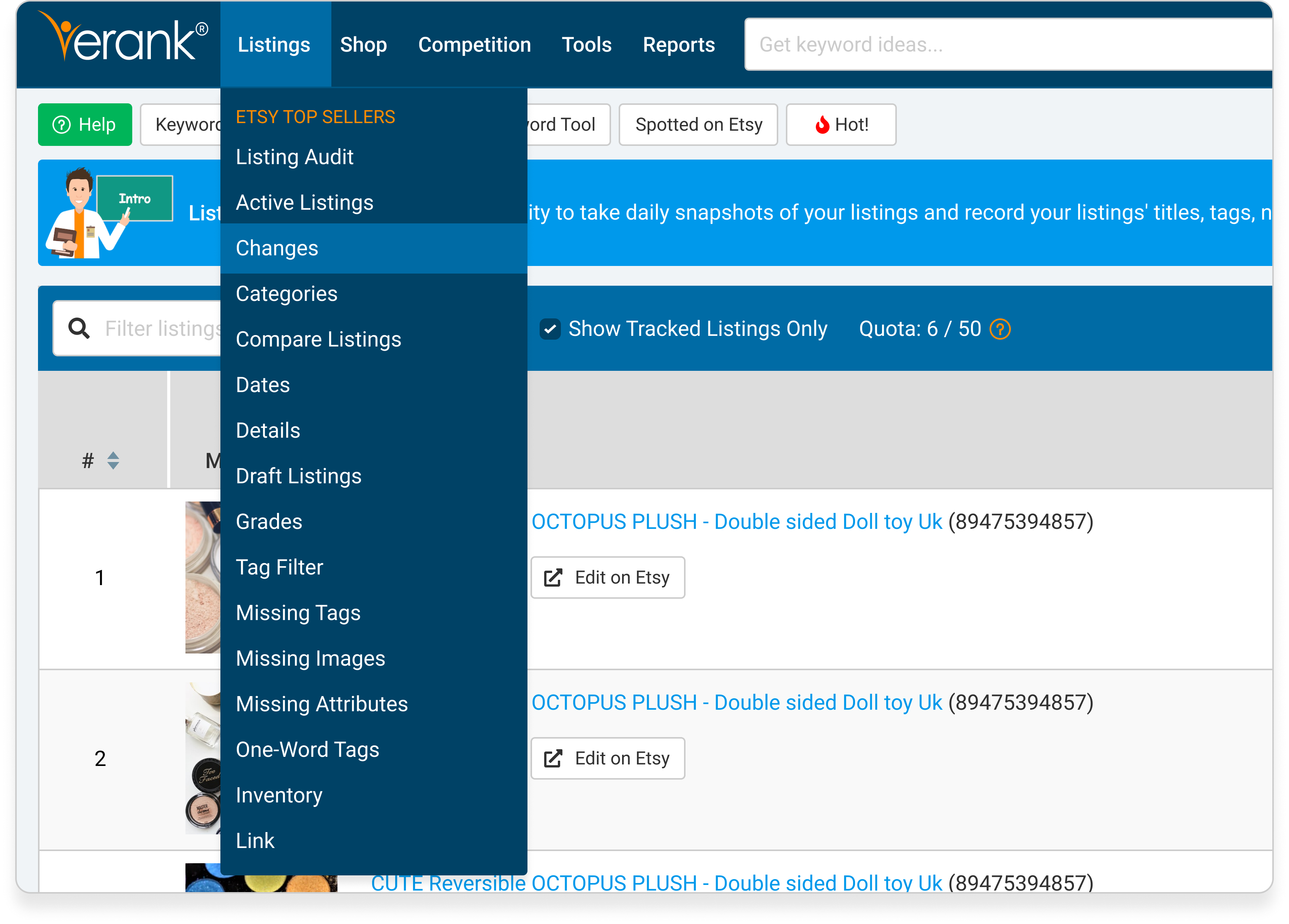Select Active Listings menu entry

(x=374, y=202)
